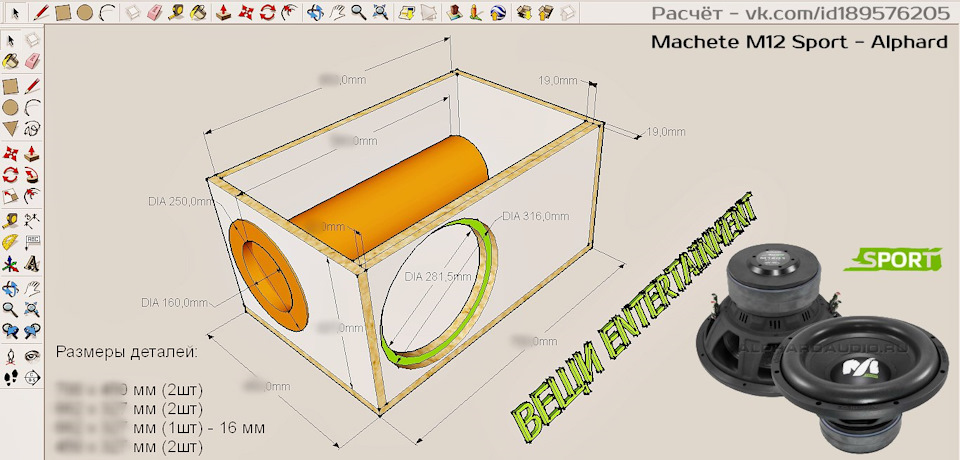Pick the pink Eraser in the top toolbar
This screenshot has height=460, width=960.
pyautogui.click(x=154, y=12)
